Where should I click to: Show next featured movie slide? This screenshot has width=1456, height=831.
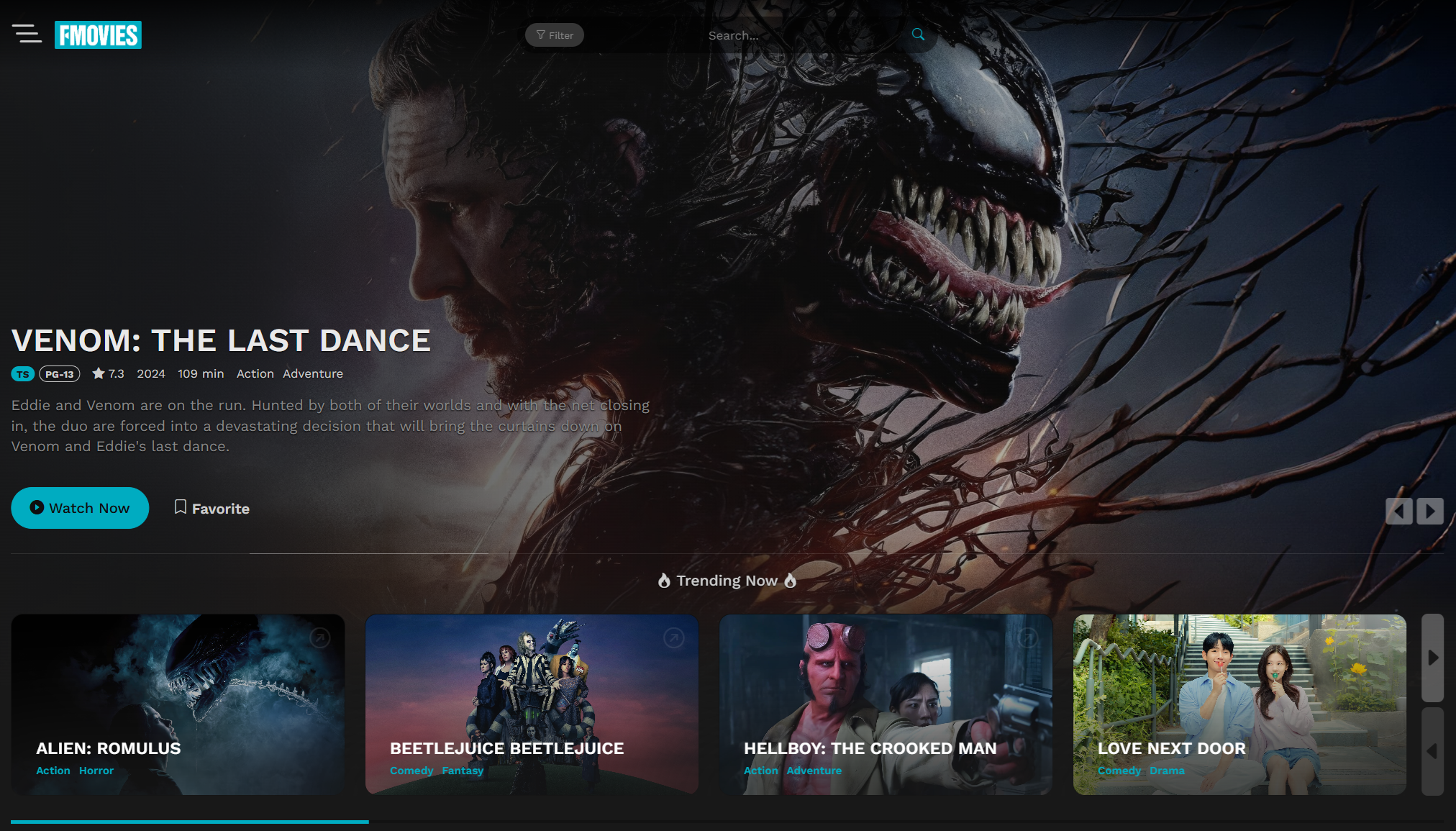pyautogui.click(x=1430, y=511)
